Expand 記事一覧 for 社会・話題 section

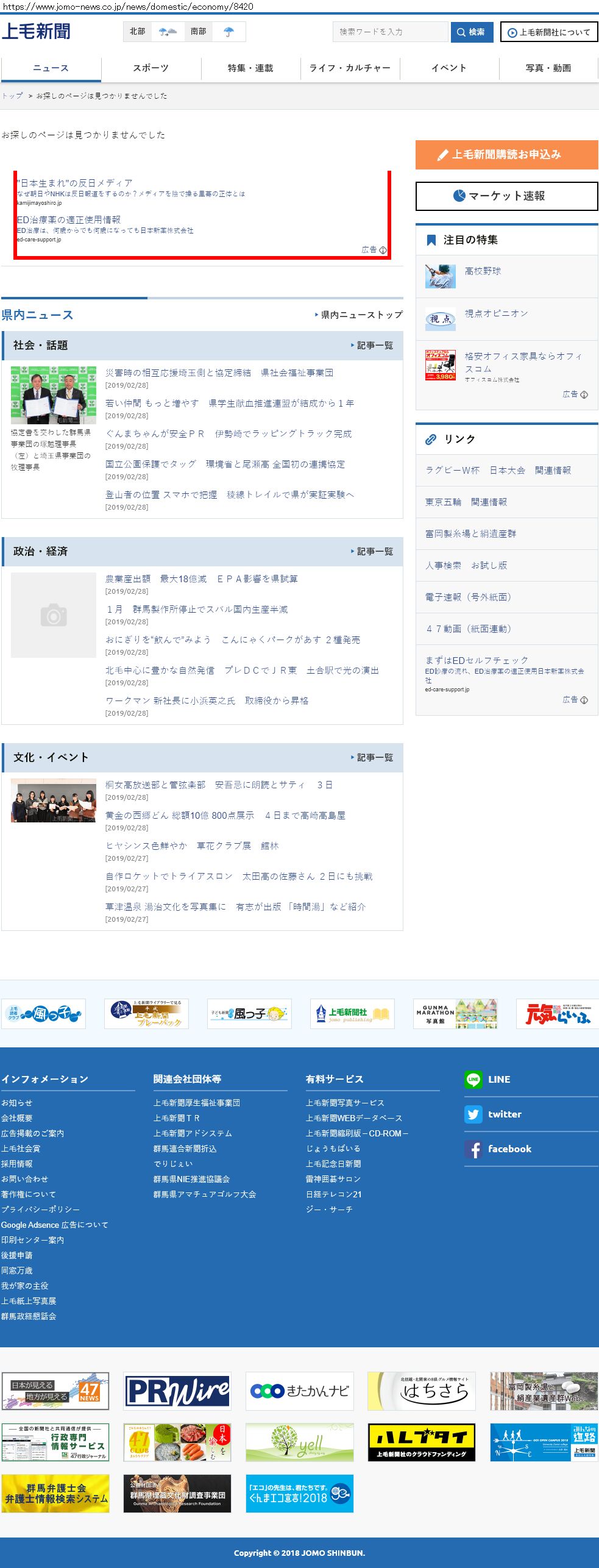point(372,345)
